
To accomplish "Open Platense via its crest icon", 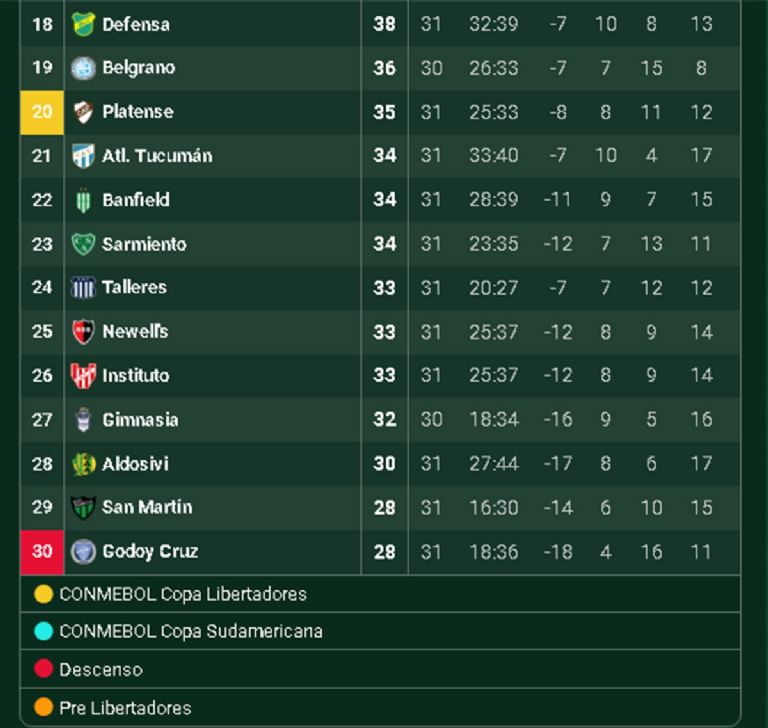I will pos(84,112).
